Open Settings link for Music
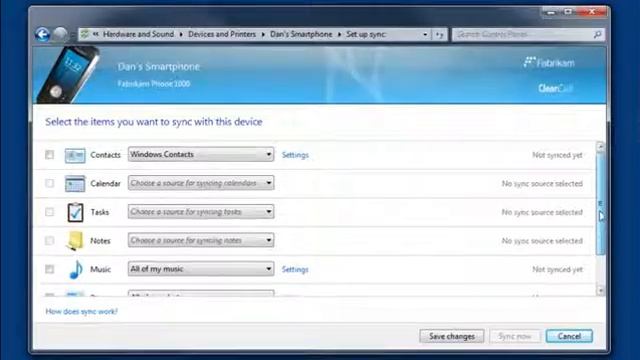Viewport: 640px width, 360px height. (295, 269)
